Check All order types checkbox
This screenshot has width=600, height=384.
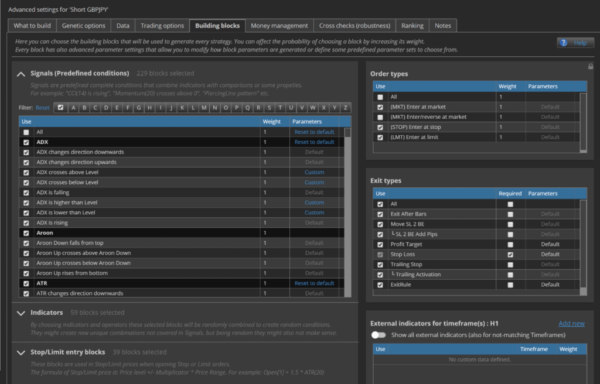pos(380,97)
